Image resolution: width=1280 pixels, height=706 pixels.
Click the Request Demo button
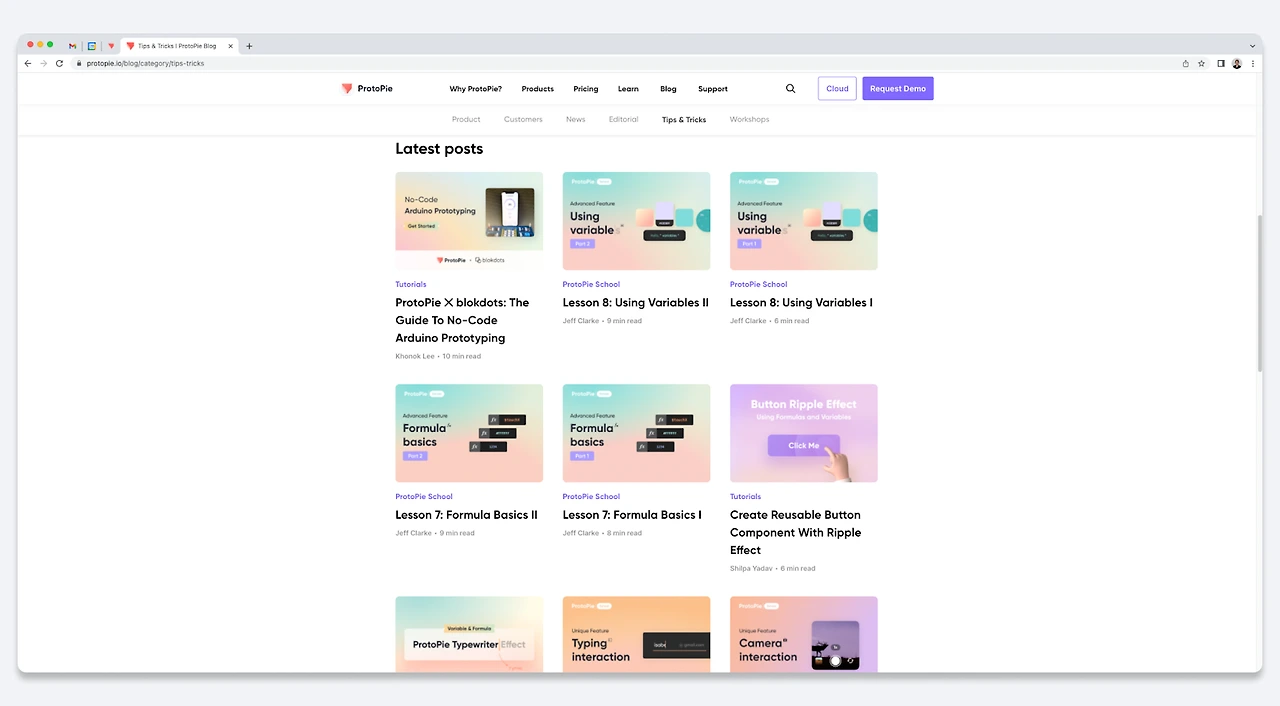coord(898,88)
